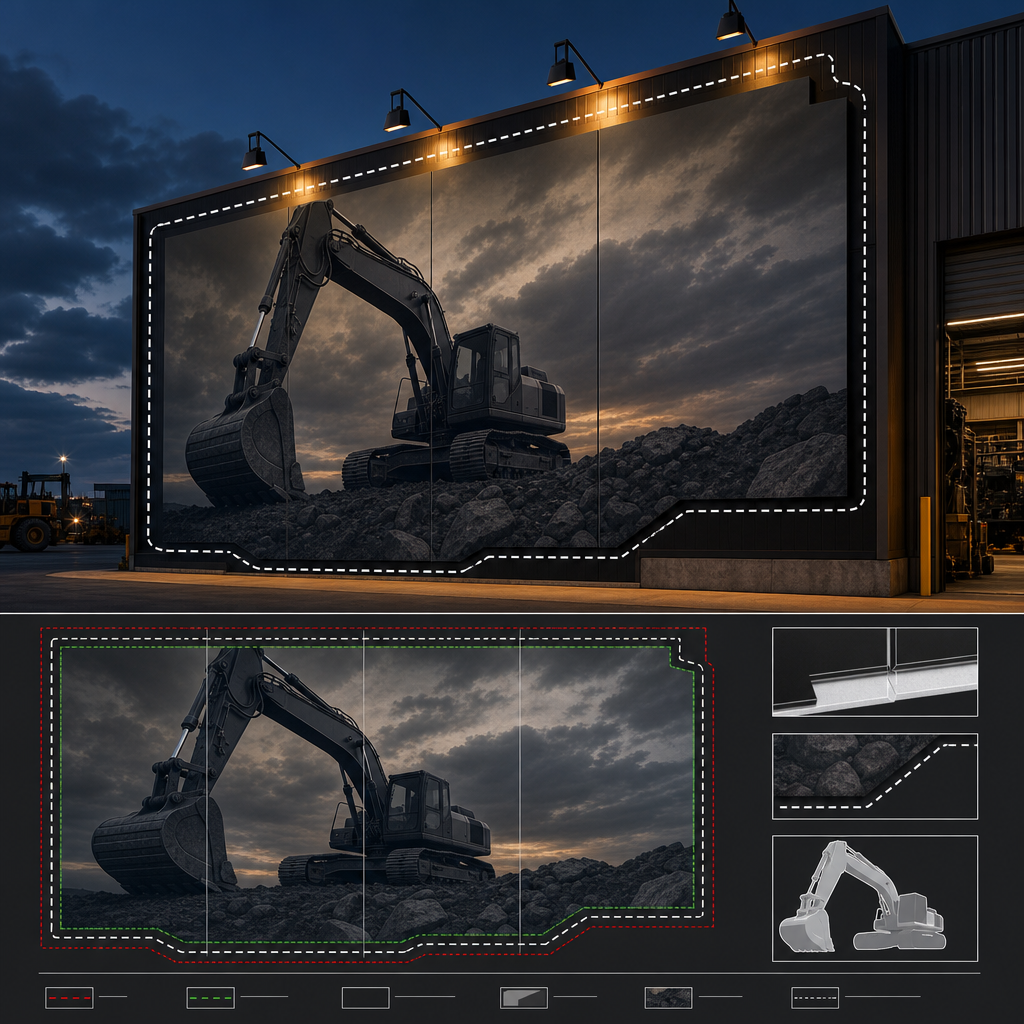The height and width of the screenshot is (1024, 1024).
Task: Select the green dashed line legend swatch
Action: (210, 998)
